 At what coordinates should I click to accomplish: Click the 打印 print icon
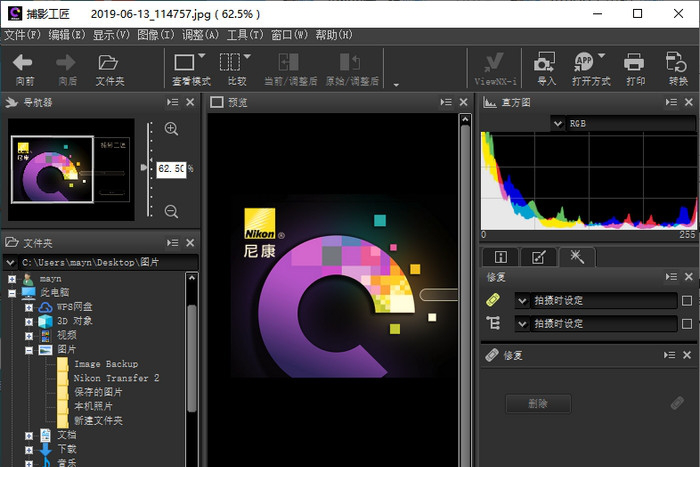tap(634, 63)
